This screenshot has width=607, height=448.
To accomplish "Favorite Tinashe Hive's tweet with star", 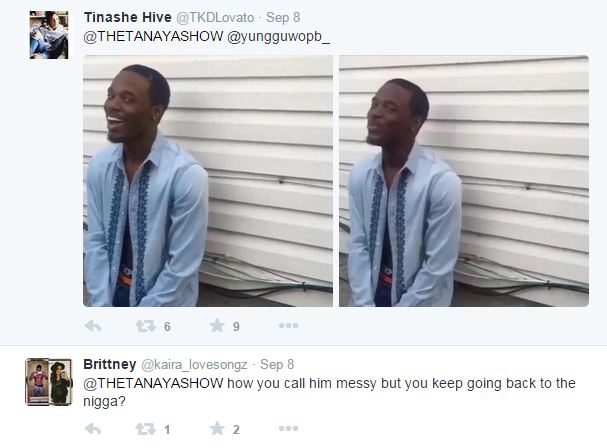I will [x=217, y=326].
